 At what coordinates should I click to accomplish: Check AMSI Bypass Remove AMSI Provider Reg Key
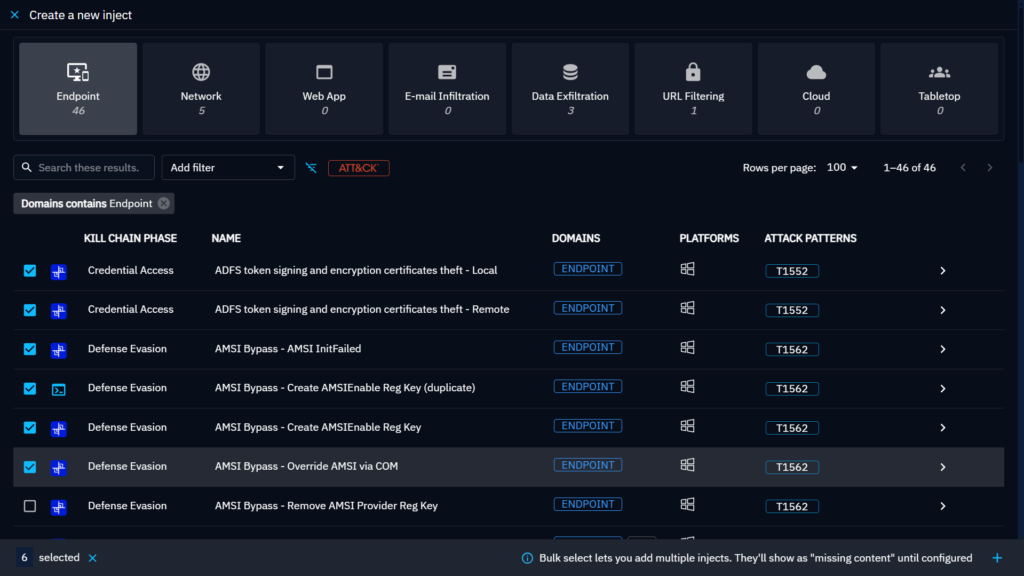point(30,506)
